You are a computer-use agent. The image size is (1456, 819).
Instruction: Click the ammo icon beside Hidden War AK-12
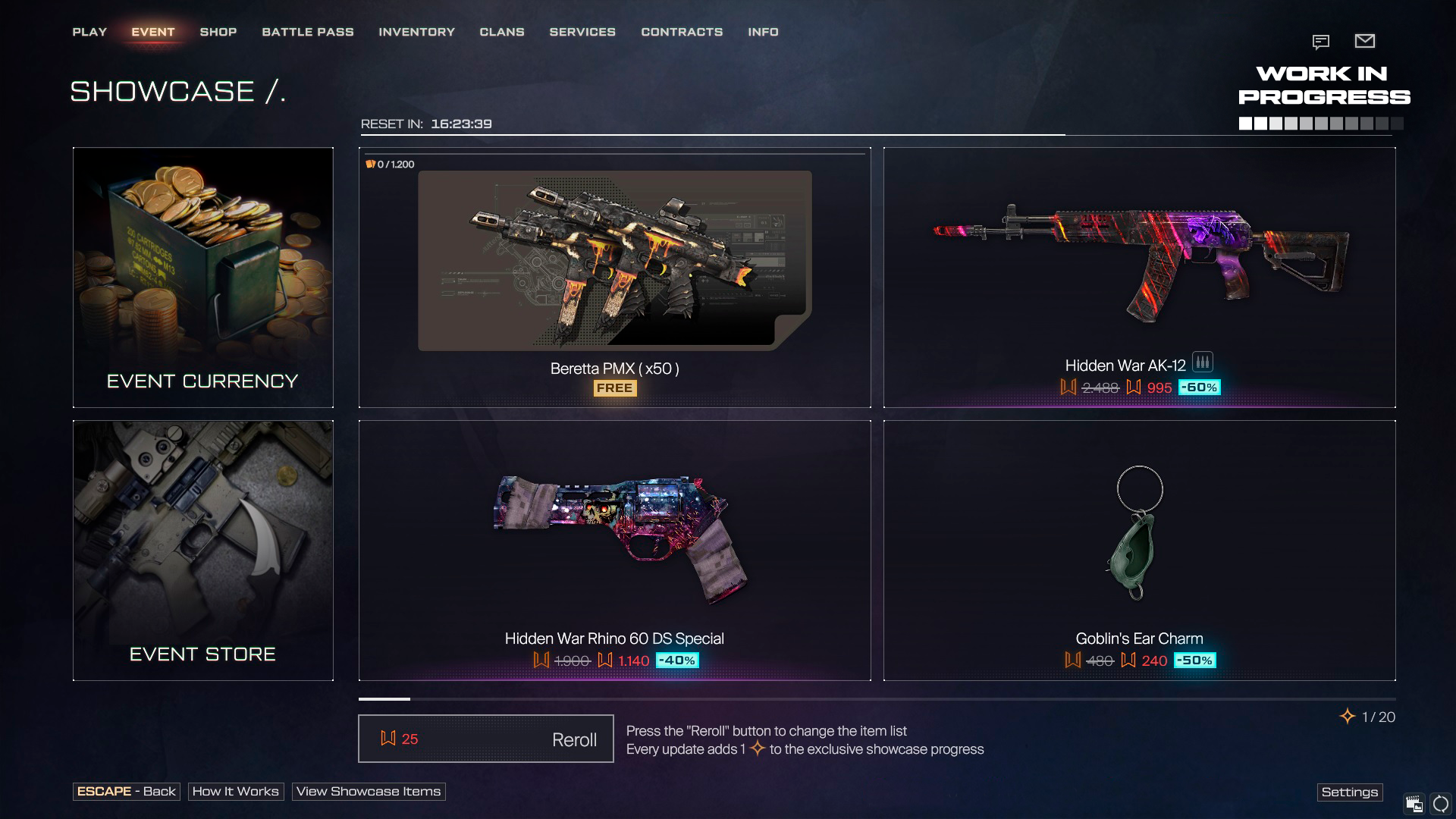point(1202,362)
